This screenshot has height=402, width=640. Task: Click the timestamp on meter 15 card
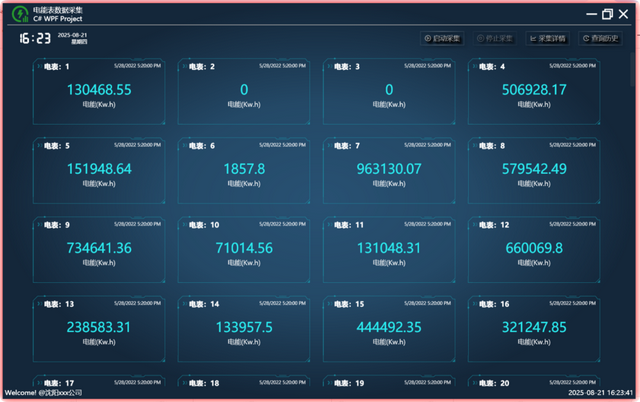pyautogui.click(x=427, y=303)
